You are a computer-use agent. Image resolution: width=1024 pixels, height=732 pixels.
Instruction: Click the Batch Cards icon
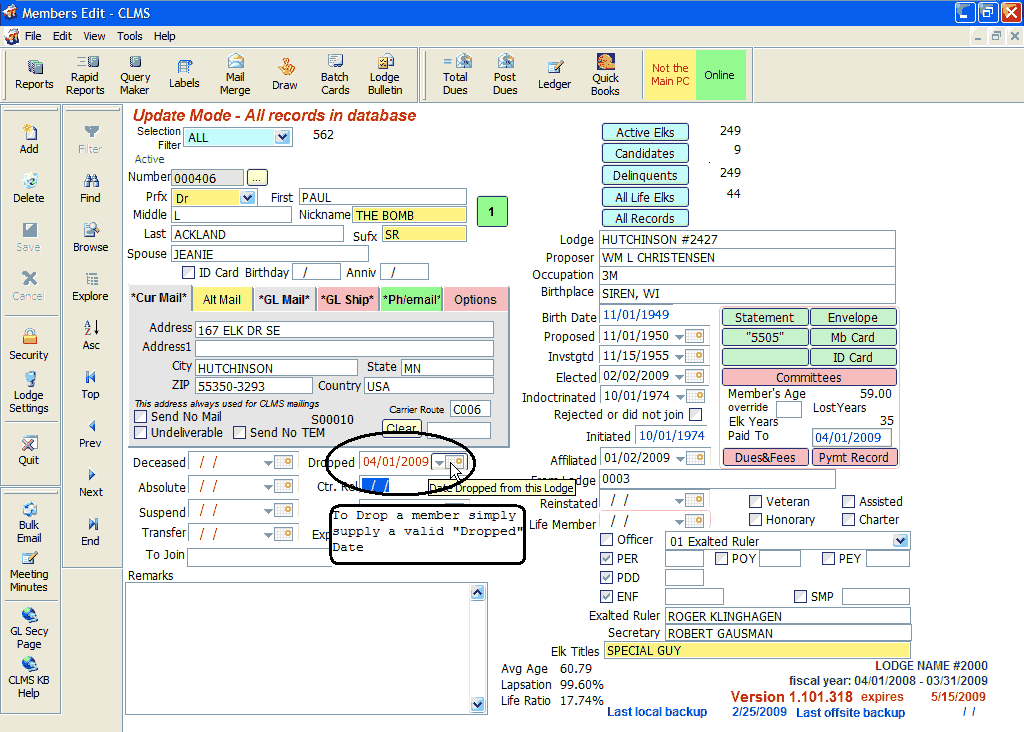click(x=335, y=75)
